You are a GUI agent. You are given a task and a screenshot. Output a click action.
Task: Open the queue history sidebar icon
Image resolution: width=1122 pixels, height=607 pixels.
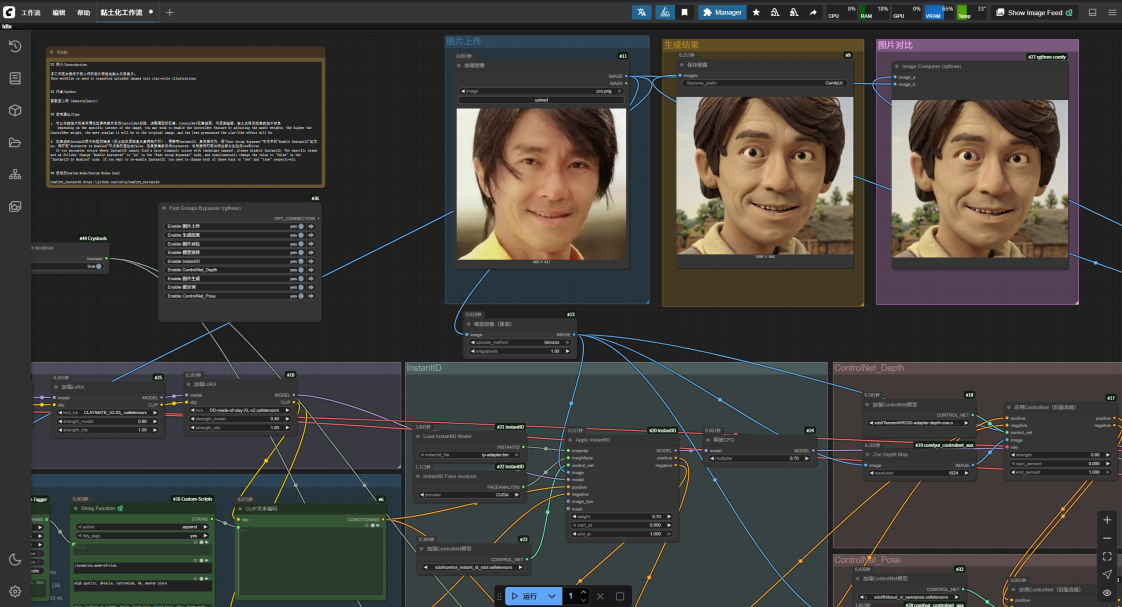coord(15,46)
